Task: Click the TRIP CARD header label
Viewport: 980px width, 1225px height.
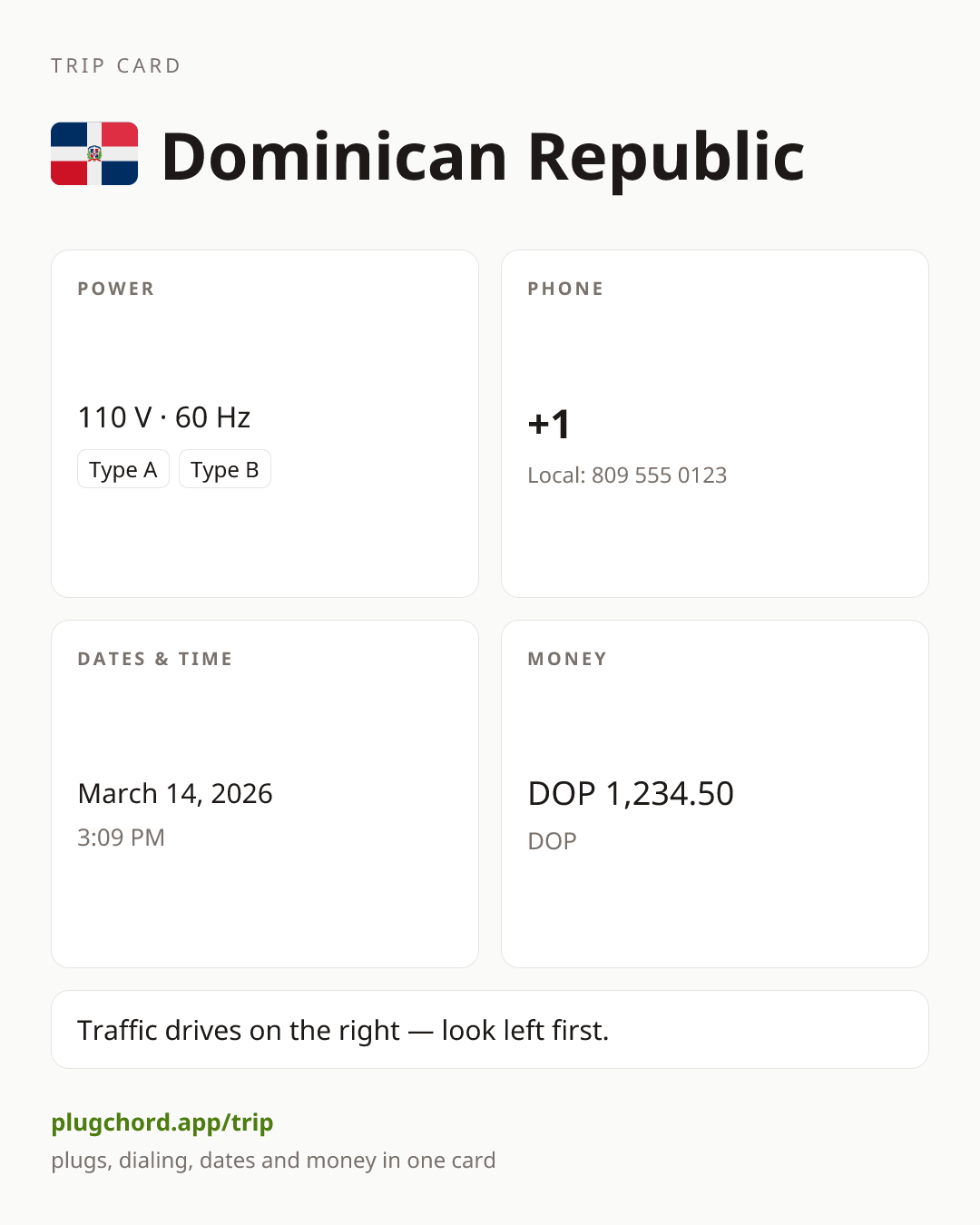Action: pos(116,65)
